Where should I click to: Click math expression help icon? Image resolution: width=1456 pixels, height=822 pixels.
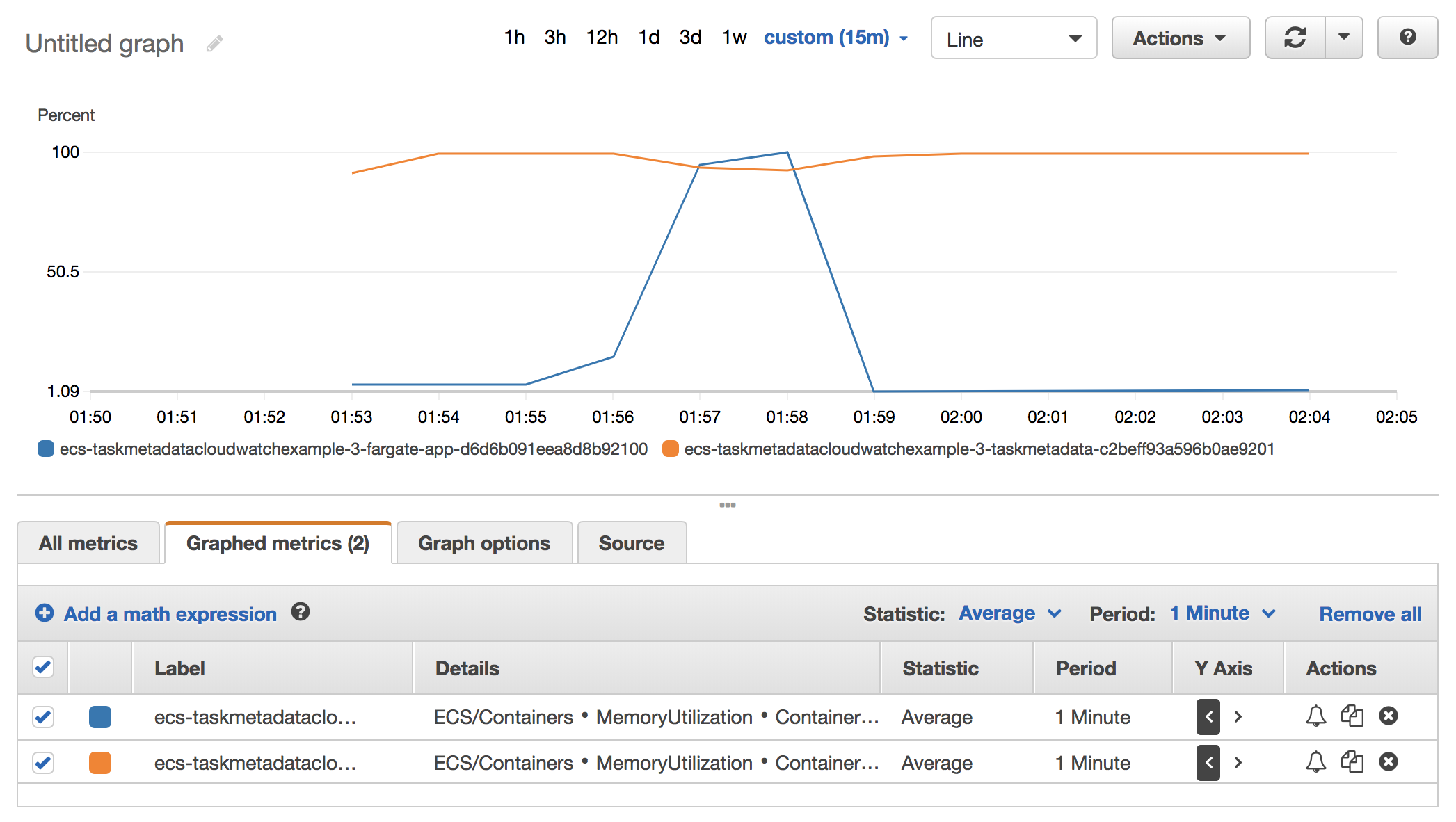pyautogui.click(x=301, y=612)
